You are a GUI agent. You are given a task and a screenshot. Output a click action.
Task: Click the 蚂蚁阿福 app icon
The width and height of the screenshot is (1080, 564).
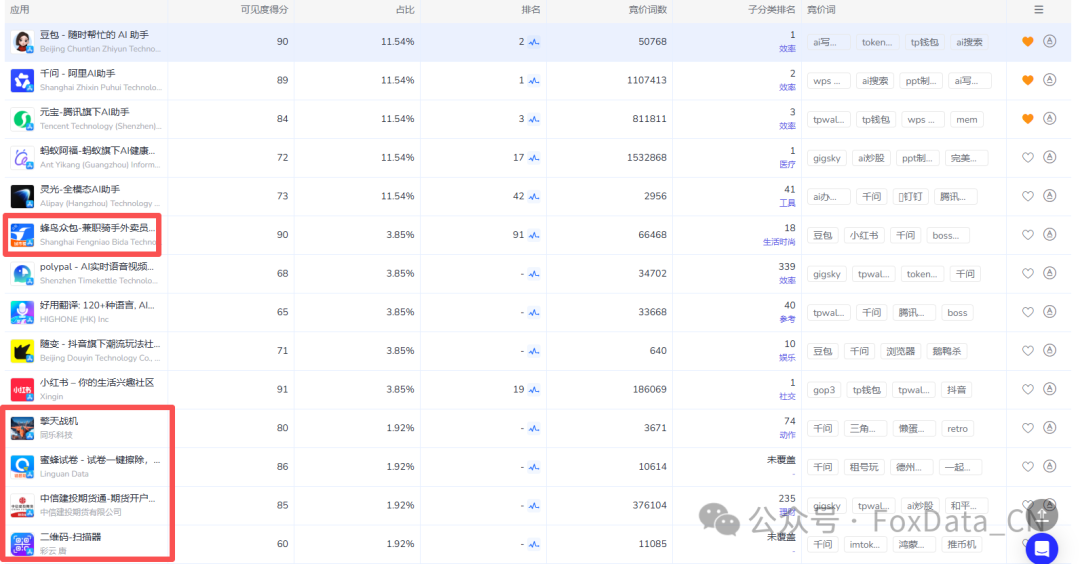tap(22, 158)
